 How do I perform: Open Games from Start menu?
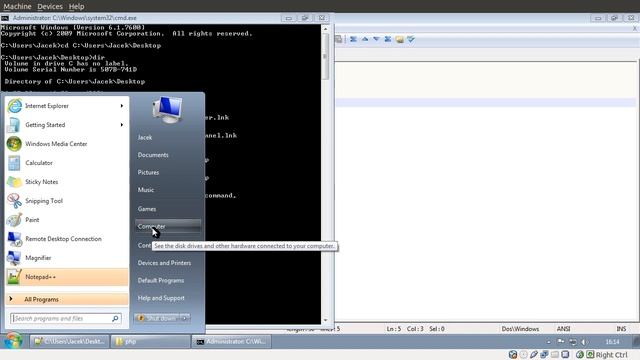147,209
